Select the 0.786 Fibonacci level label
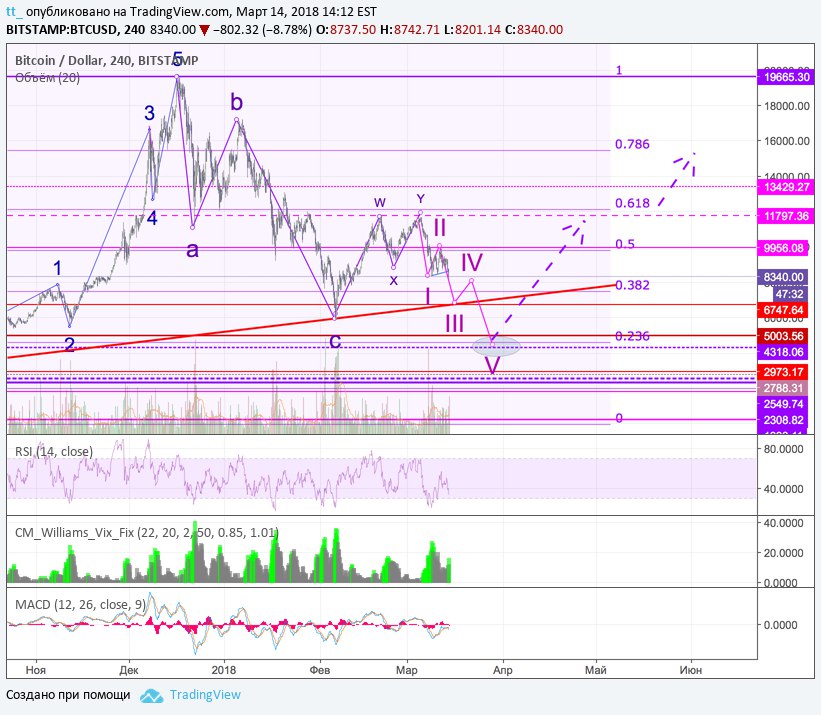This screenshot has width=821, height=715. coord(632,144)
